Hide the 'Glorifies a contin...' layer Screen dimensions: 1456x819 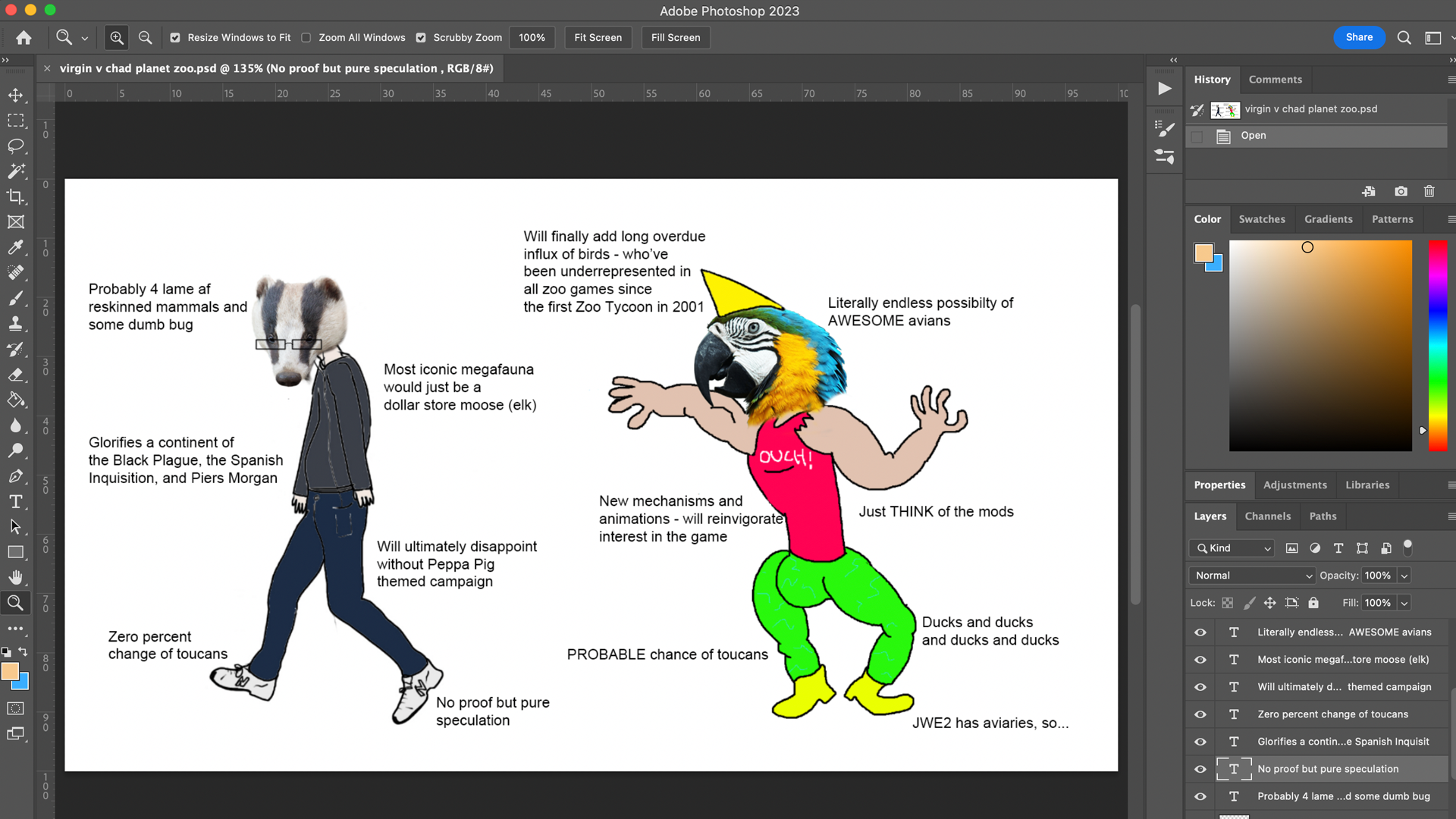point(1200,741)
